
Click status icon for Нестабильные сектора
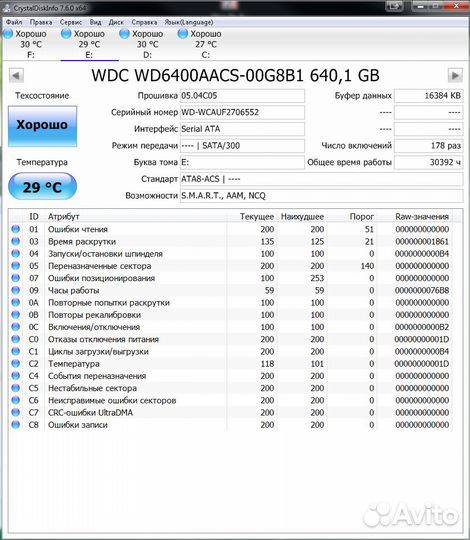(x=15, y=388)
